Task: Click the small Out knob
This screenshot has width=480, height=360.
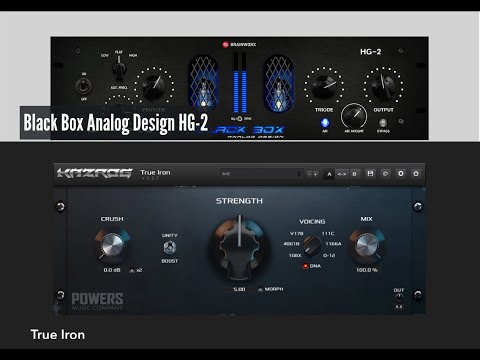Action: pyautogui.click(x=399, y=298)
